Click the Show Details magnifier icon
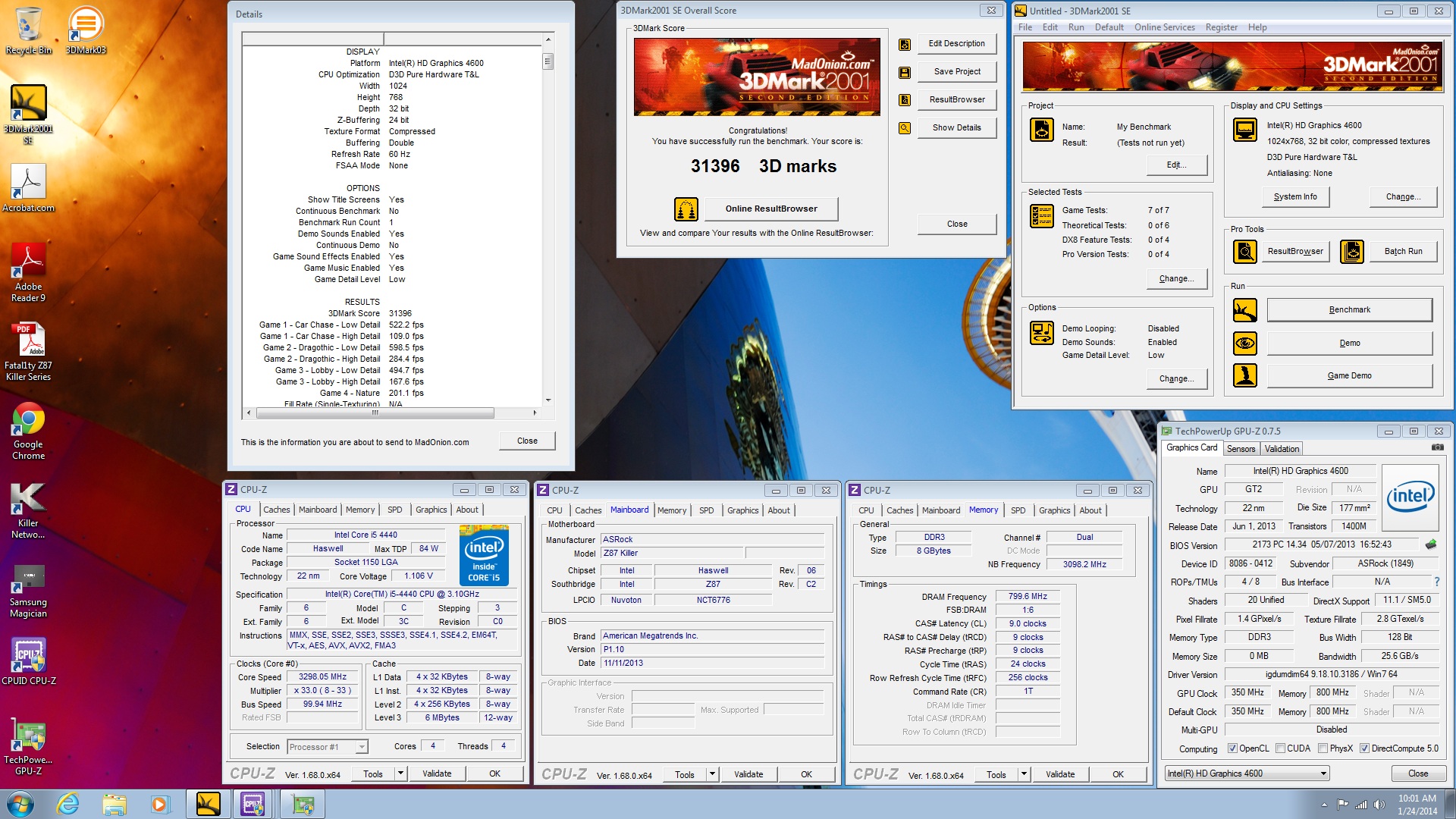1456x819 pixels. coord(905,128)
